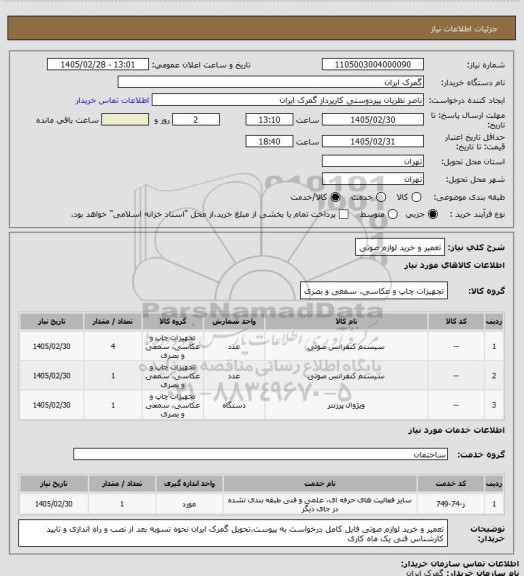This screenshot has height=576, width=524.
Task: Click the goods group field تجهیزات چاپ و عکاسی
Action: (x=374, y=291)
